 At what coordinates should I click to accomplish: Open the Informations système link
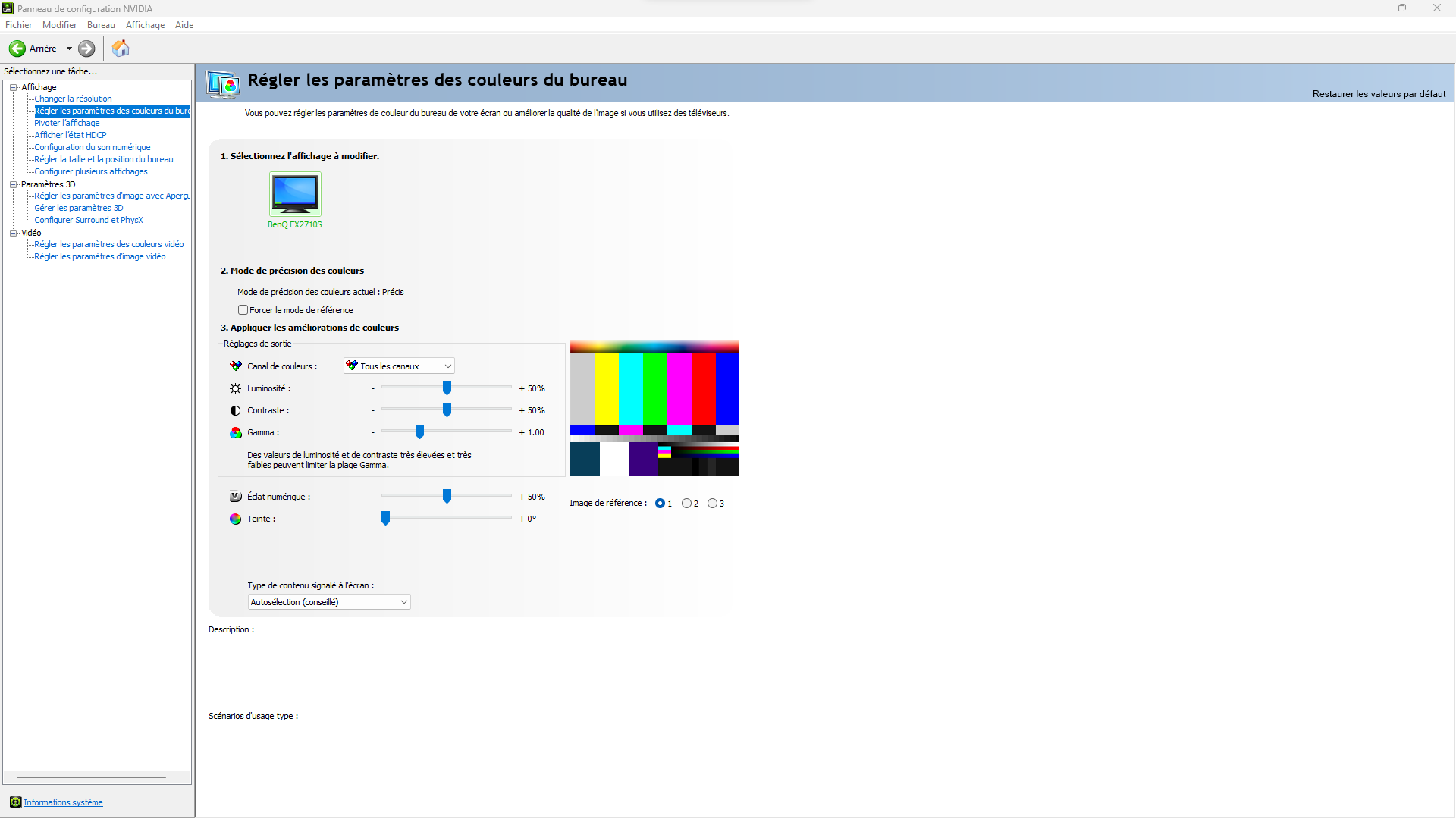pyautogui.click(x=63, y=802)
